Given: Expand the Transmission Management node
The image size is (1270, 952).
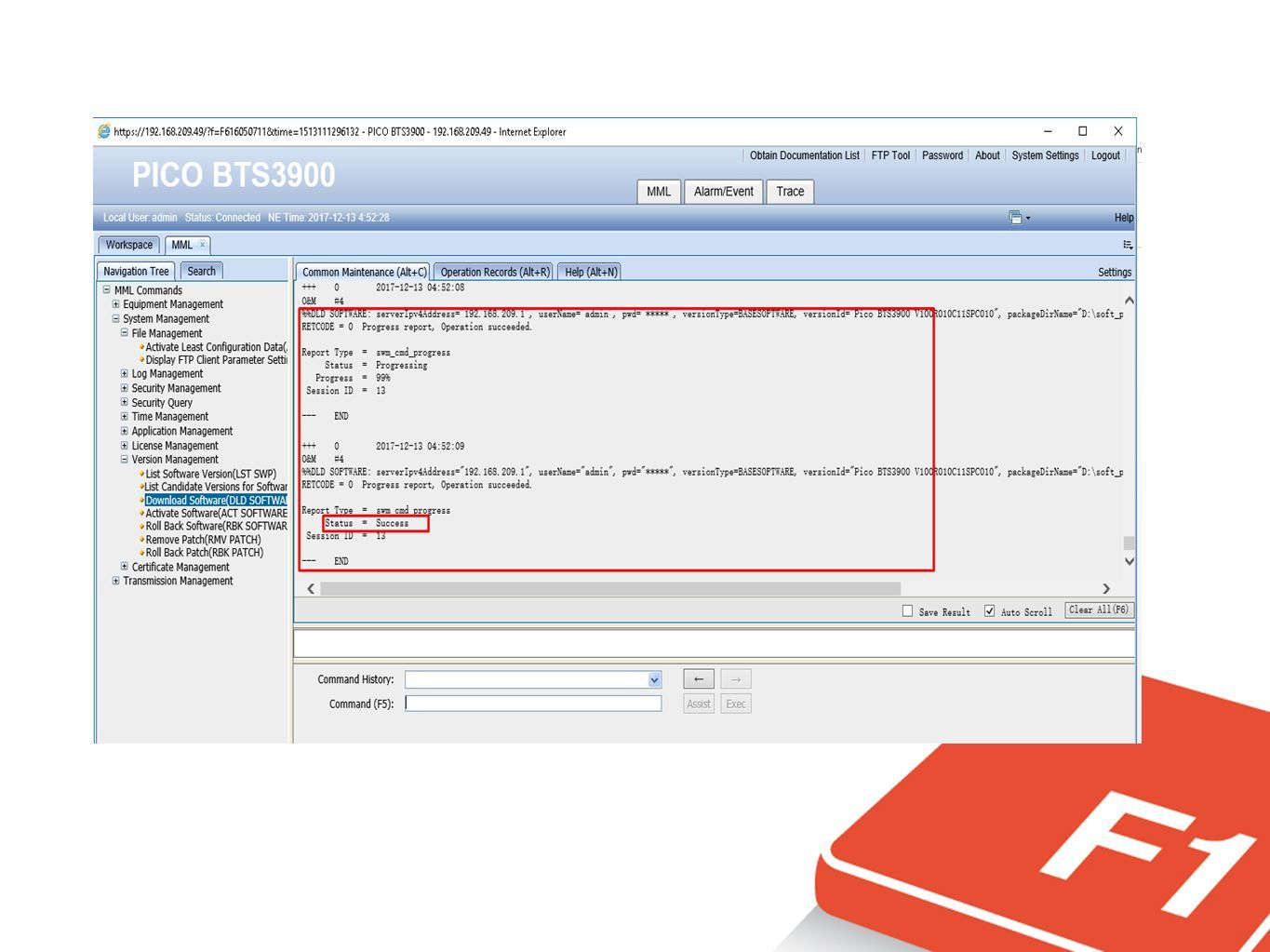Looking at the screenshot, I should (x=115, y=581).
